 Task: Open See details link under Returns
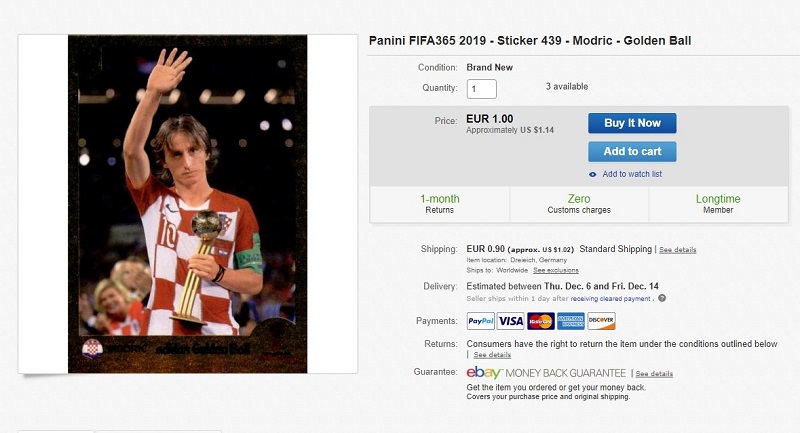pos(492,355)
